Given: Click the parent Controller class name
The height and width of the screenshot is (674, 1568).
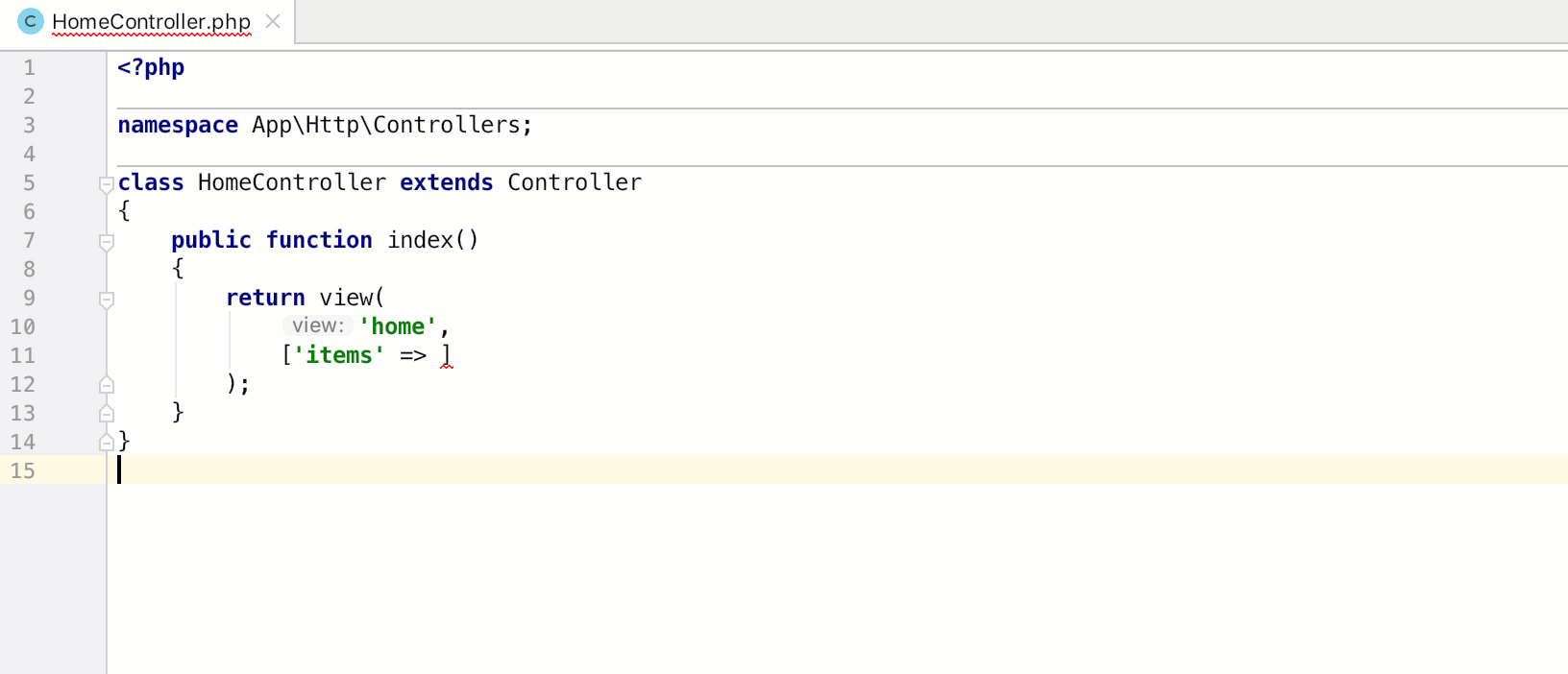Looking at the screenshot, I should click(x=574, y=182).
